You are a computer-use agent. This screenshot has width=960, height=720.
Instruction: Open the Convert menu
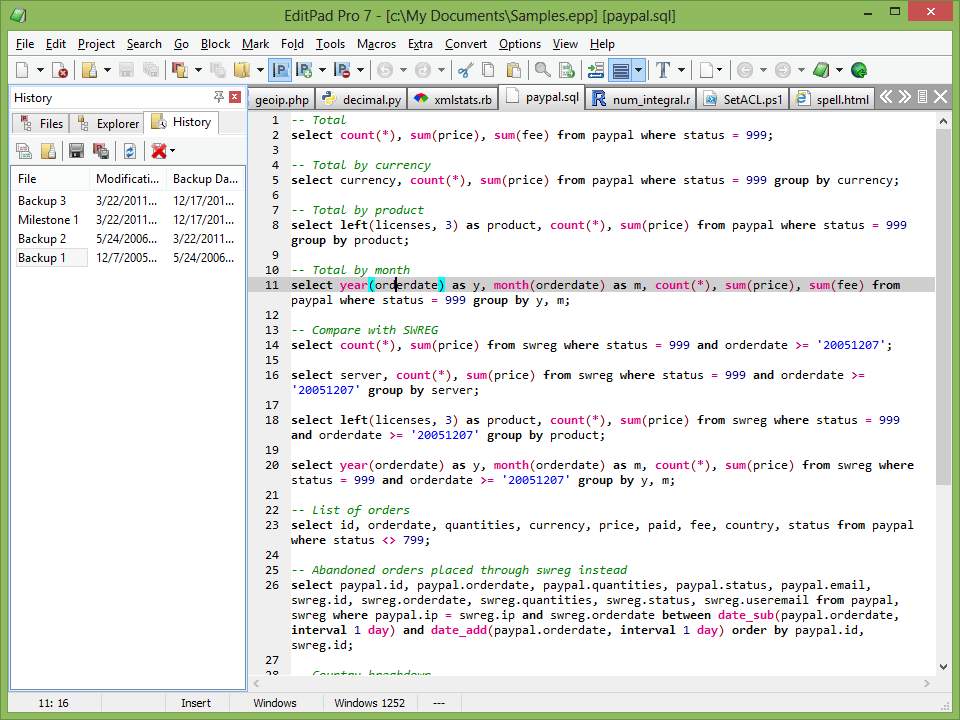click(x=467, y=44)
